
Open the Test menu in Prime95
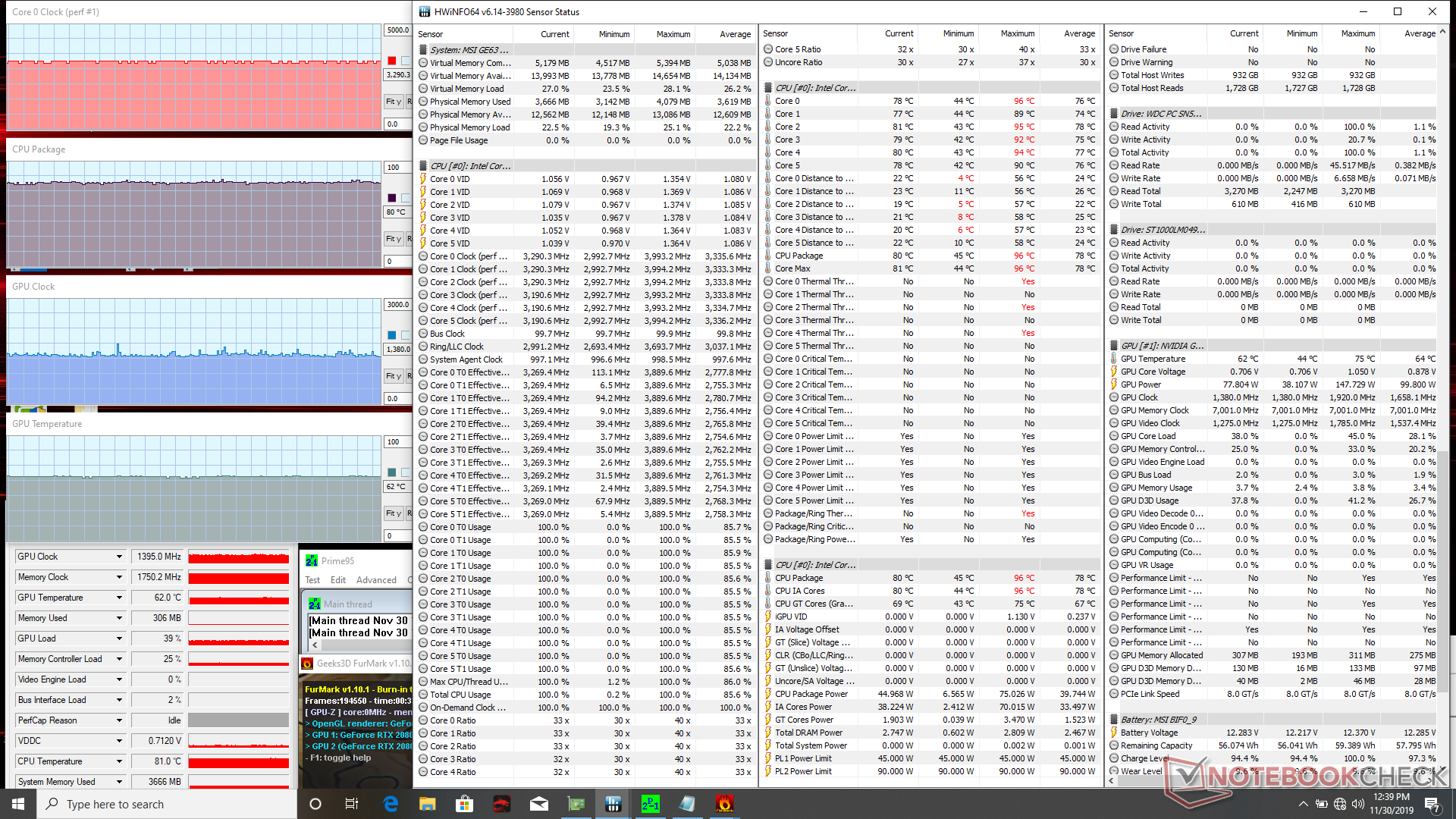(312, 580)
